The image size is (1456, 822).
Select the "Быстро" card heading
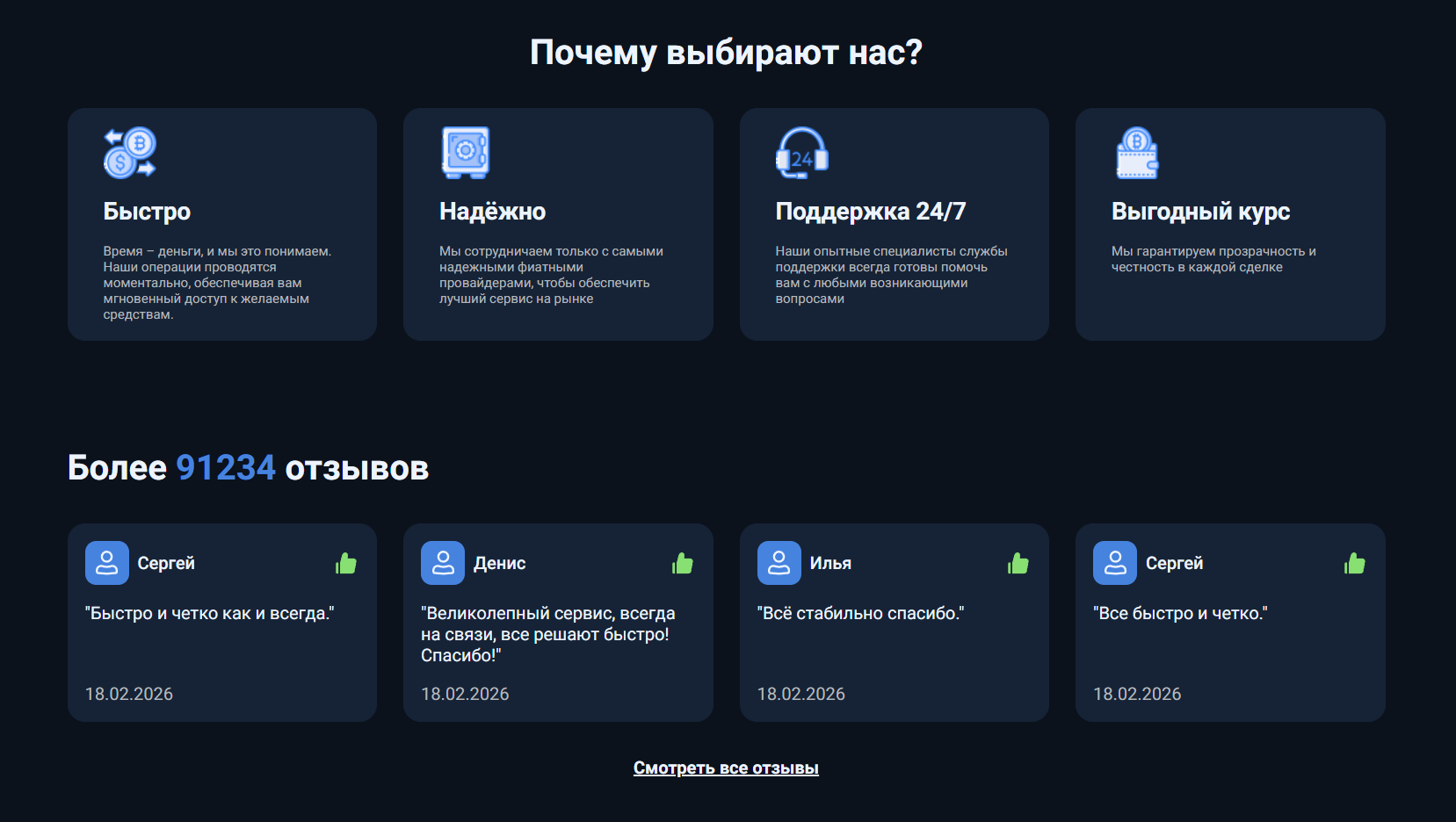pyautogui.click(x=147, y=212)
